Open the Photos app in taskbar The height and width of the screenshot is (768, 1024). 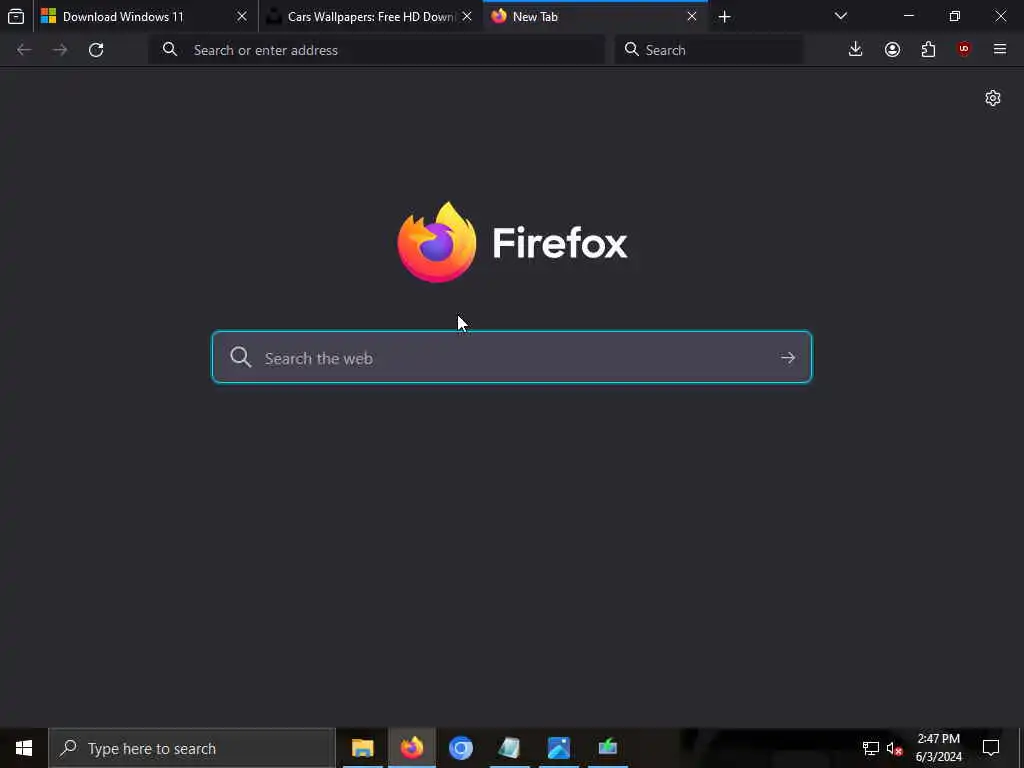(558, 748)
